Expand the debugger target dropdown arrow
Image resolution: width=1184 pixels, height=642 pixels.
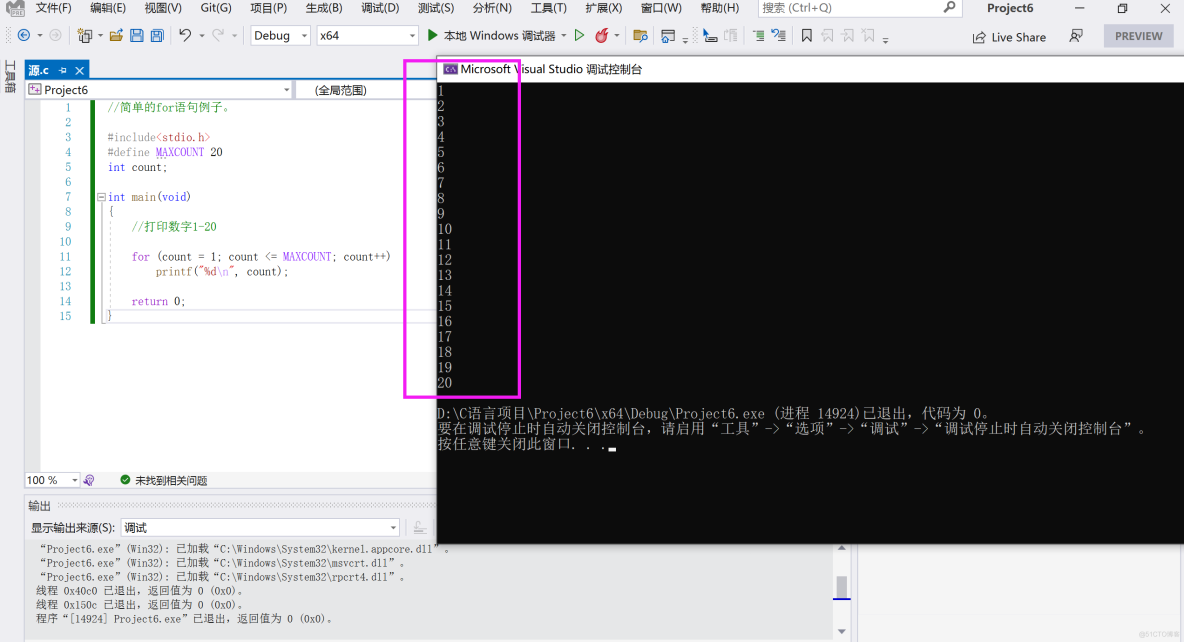563,35
